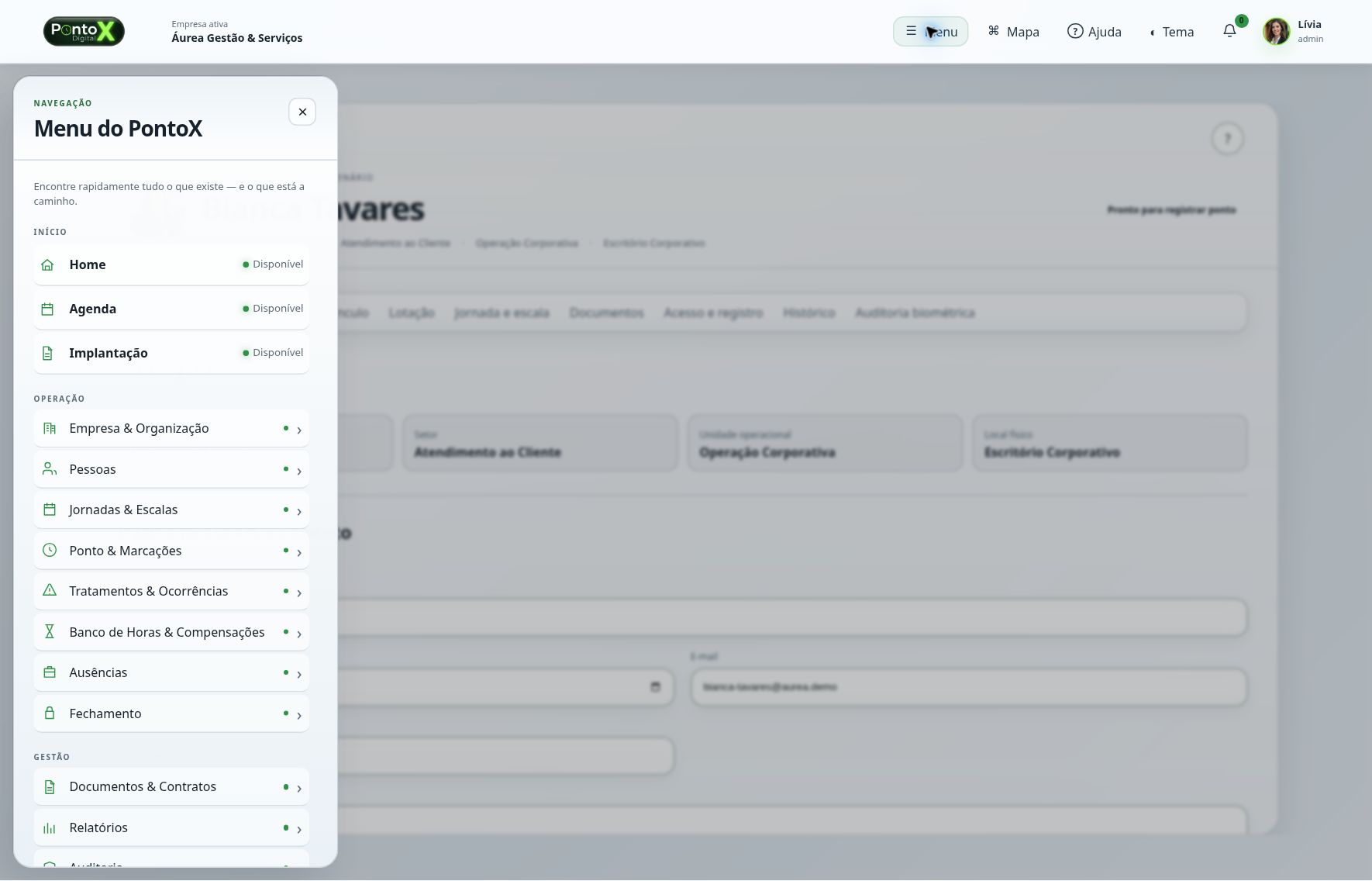Expand the Ausências chevron
The image size is (1372, 881).
tap(299, 675)
